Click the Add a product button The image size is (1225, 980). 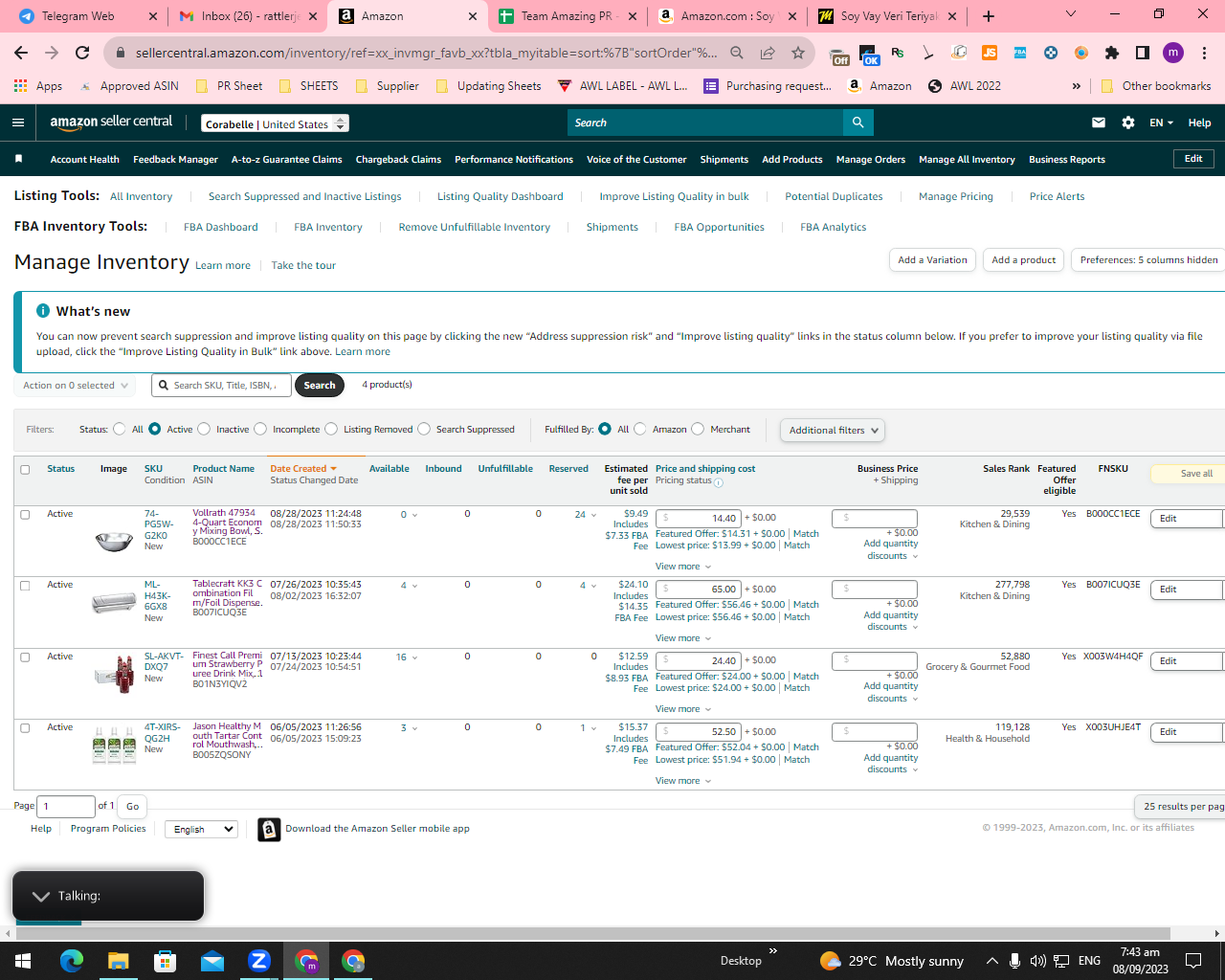coord(1023,260)
